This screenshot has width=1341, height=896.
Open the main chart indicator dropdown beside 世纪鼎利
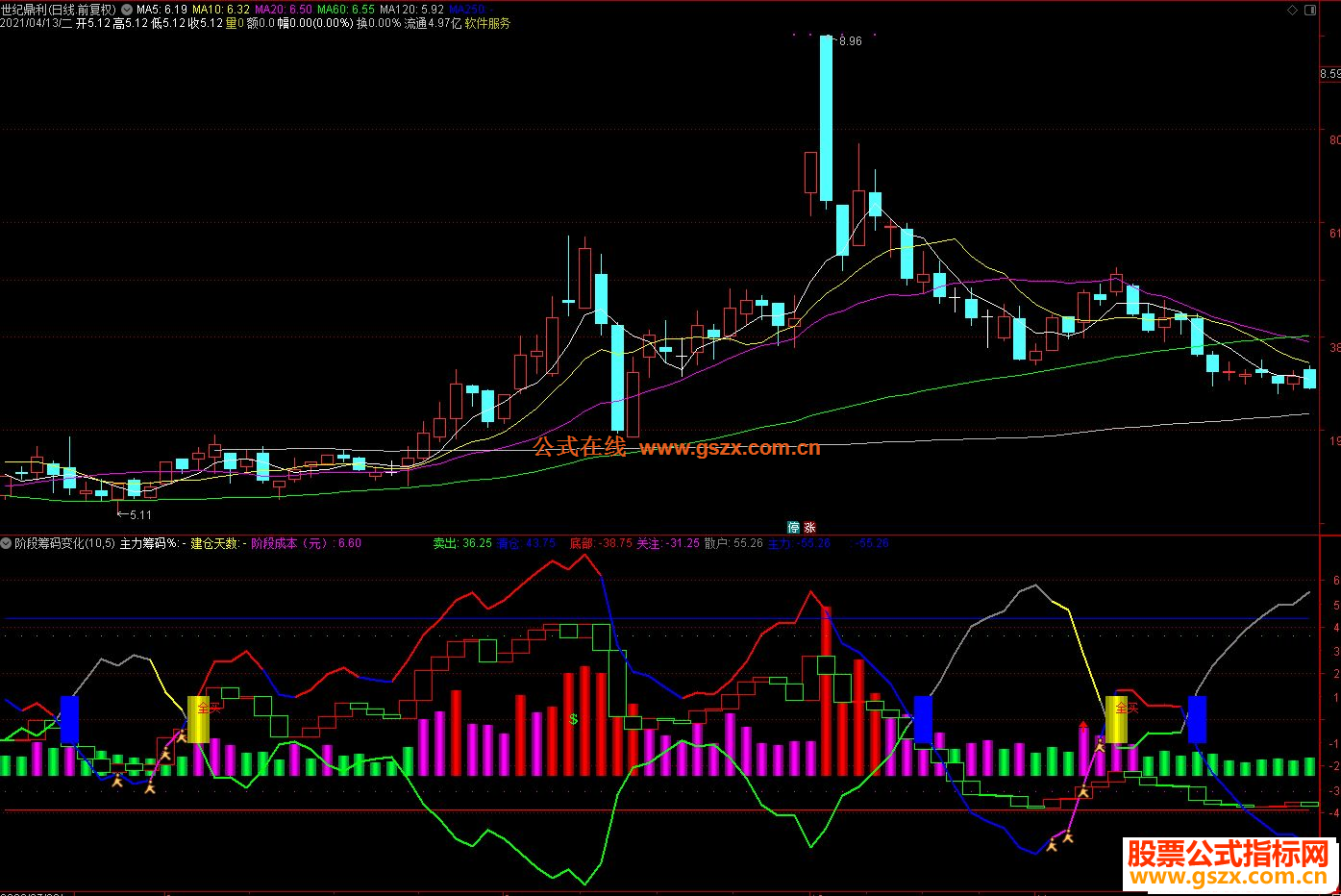tap(128, 10)
